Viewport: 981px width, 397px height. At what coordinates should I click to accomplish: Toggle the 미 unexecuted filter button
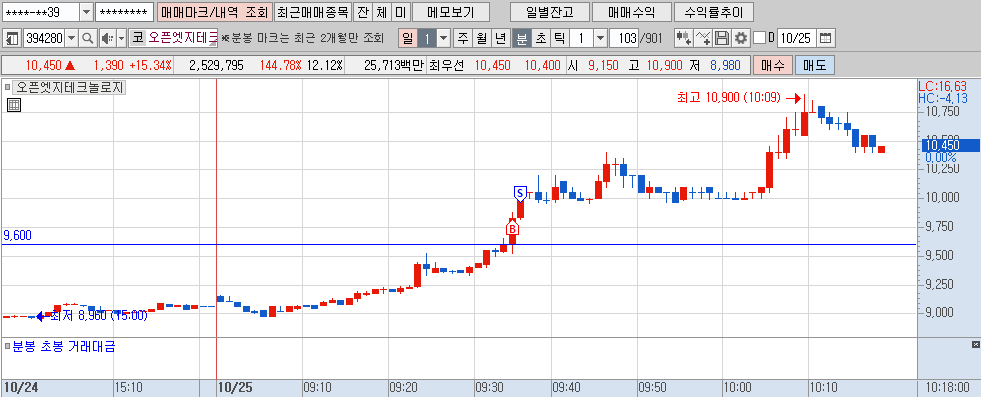tap(400, 12)
